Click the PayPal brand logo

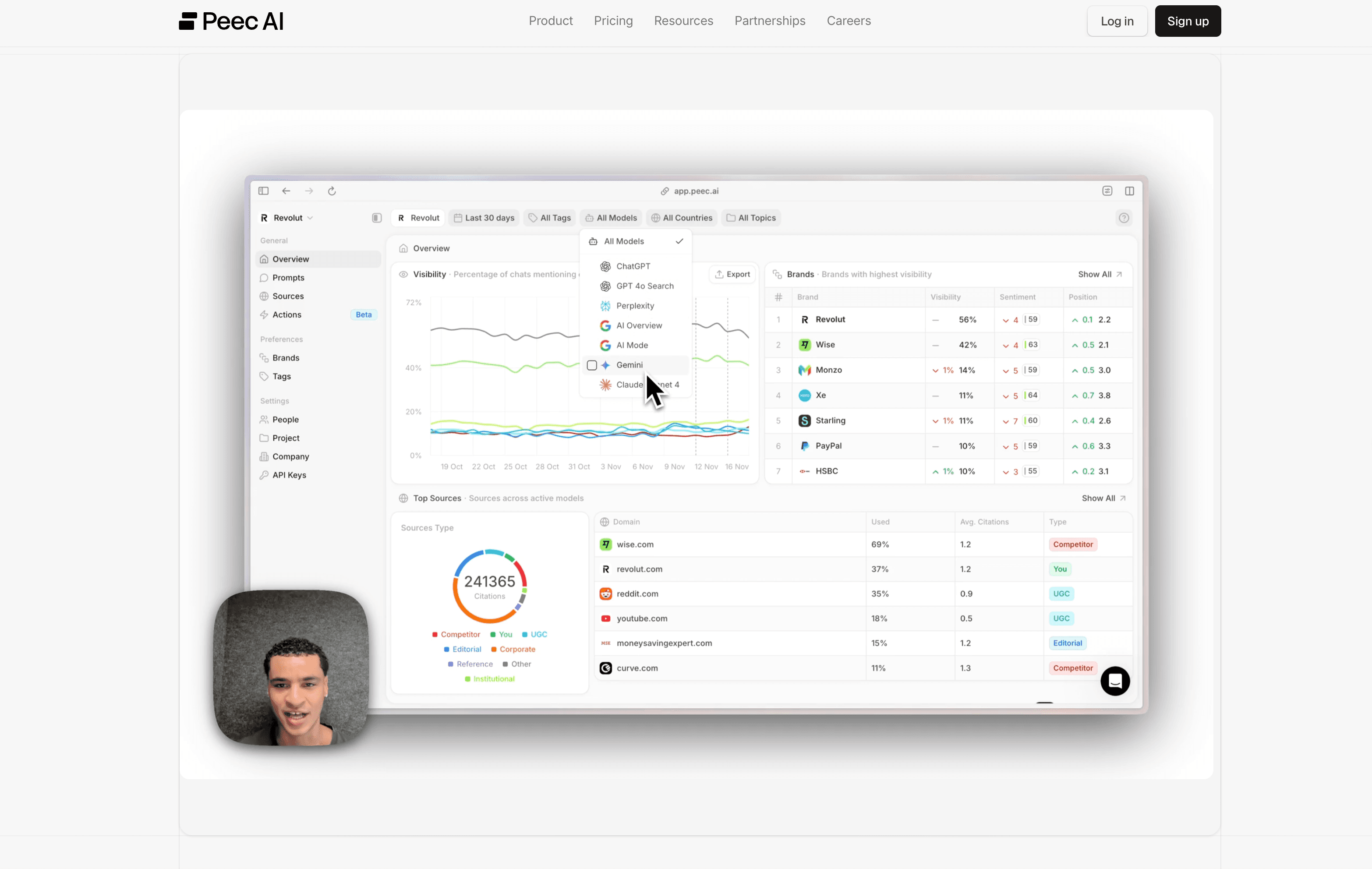805,445
